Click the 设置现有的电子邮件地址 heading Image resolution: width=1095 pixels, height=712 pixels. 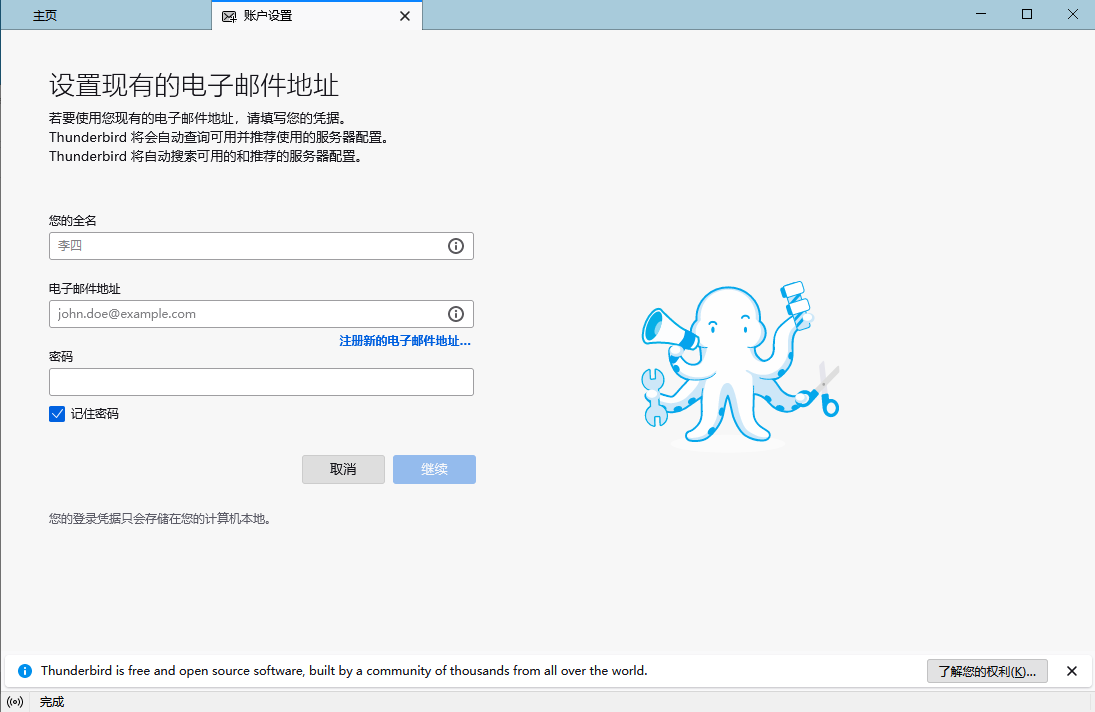tap(194, 86)
